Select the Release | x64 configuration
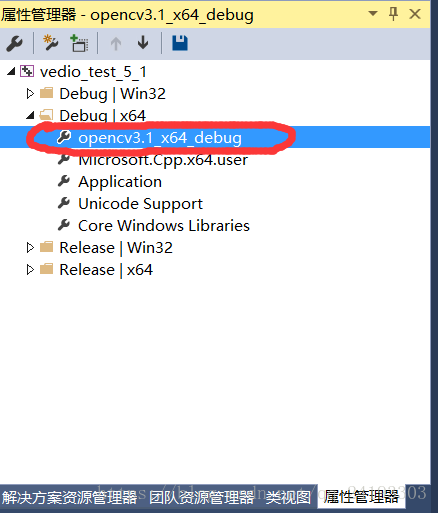The width and height of the screenshot is (438, 513). pos(106,270)
